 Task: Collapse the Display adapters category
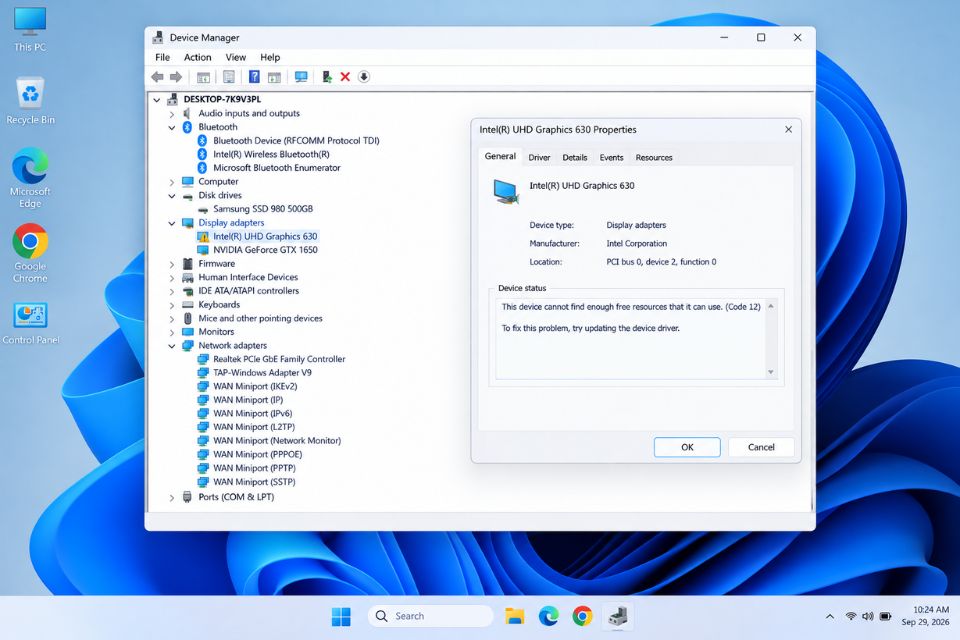coord(172,224)
